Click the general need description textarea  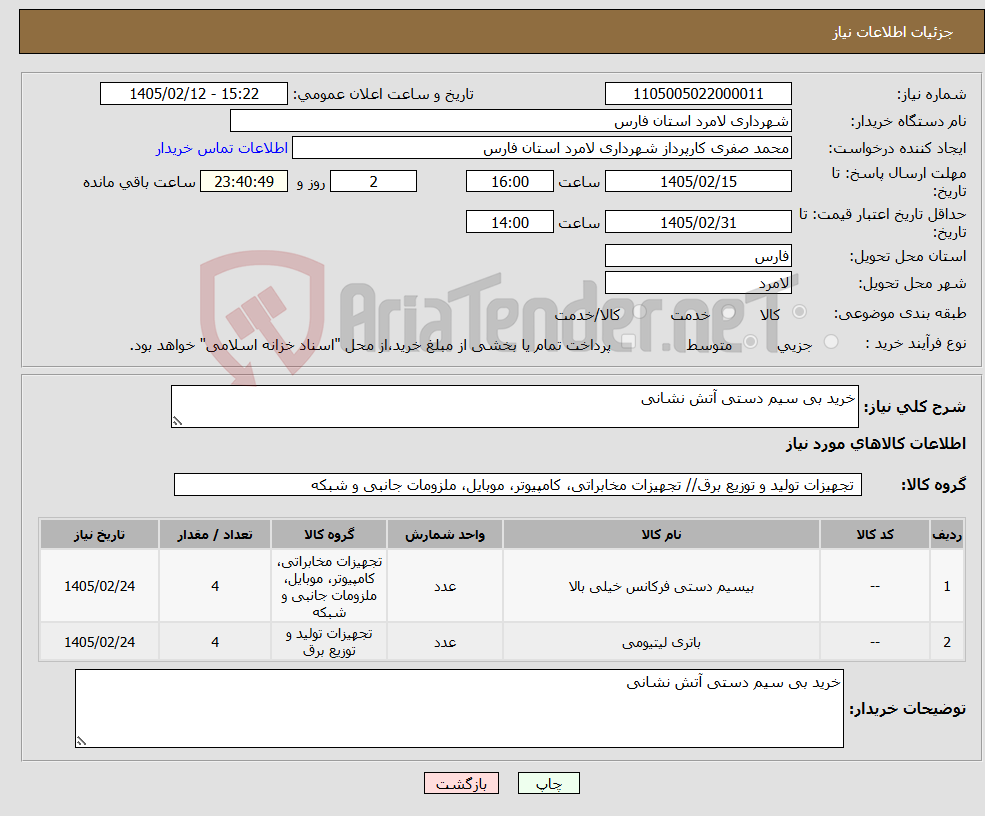pos(514,406)
